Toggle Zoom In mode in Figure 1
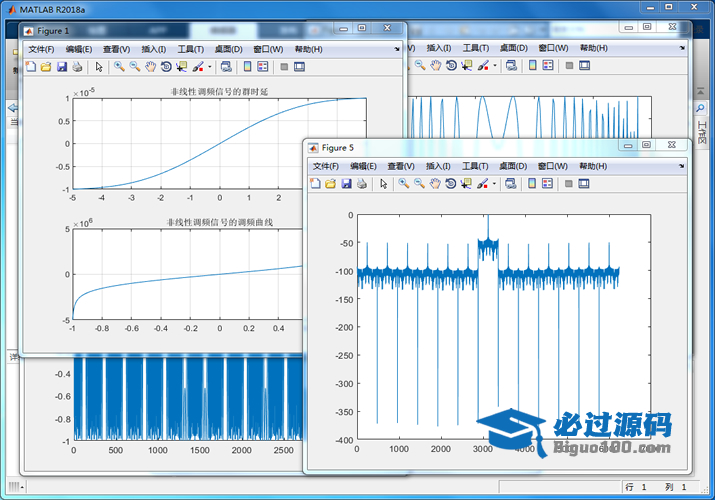The height and width of the screenshot is (500, 715). 118,67
